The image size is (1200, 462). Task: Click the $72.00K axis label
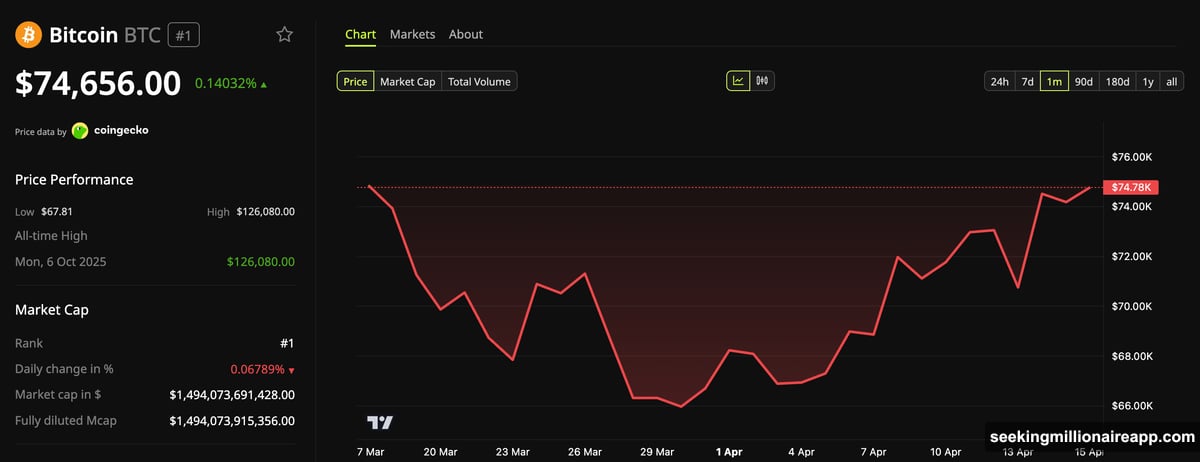1132,257
